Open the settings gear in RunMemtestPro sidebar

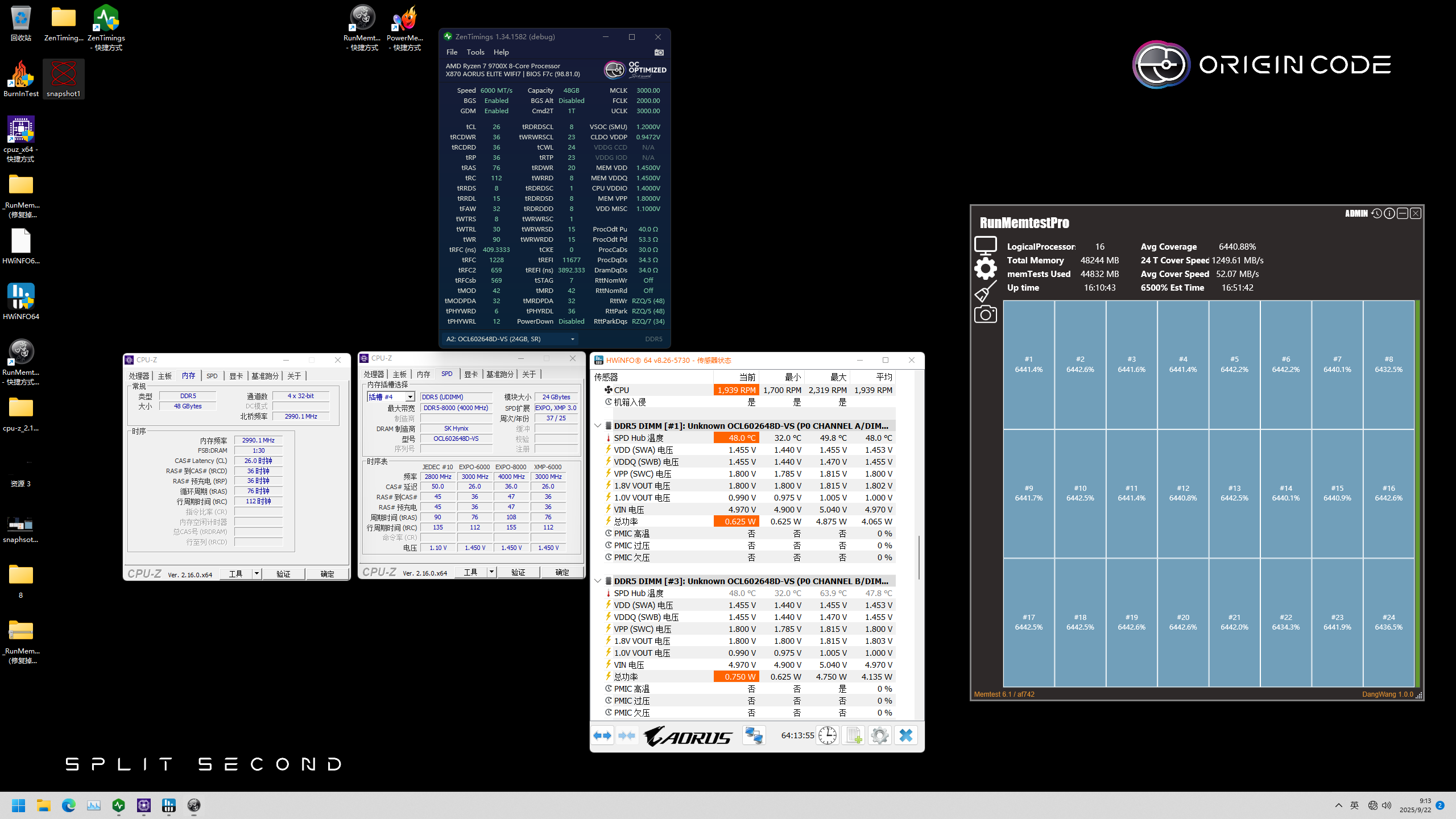coord(986,269)
